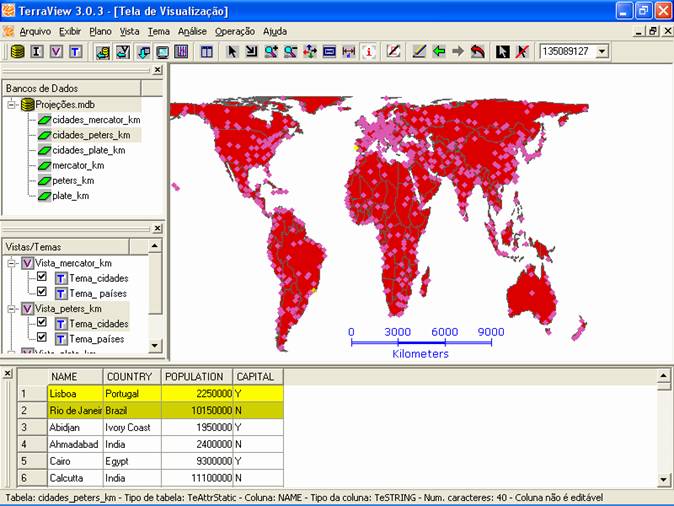Click the blue table columns toolbar icon
Viewport: 674px width, 506px height.
tap(206, 52)
